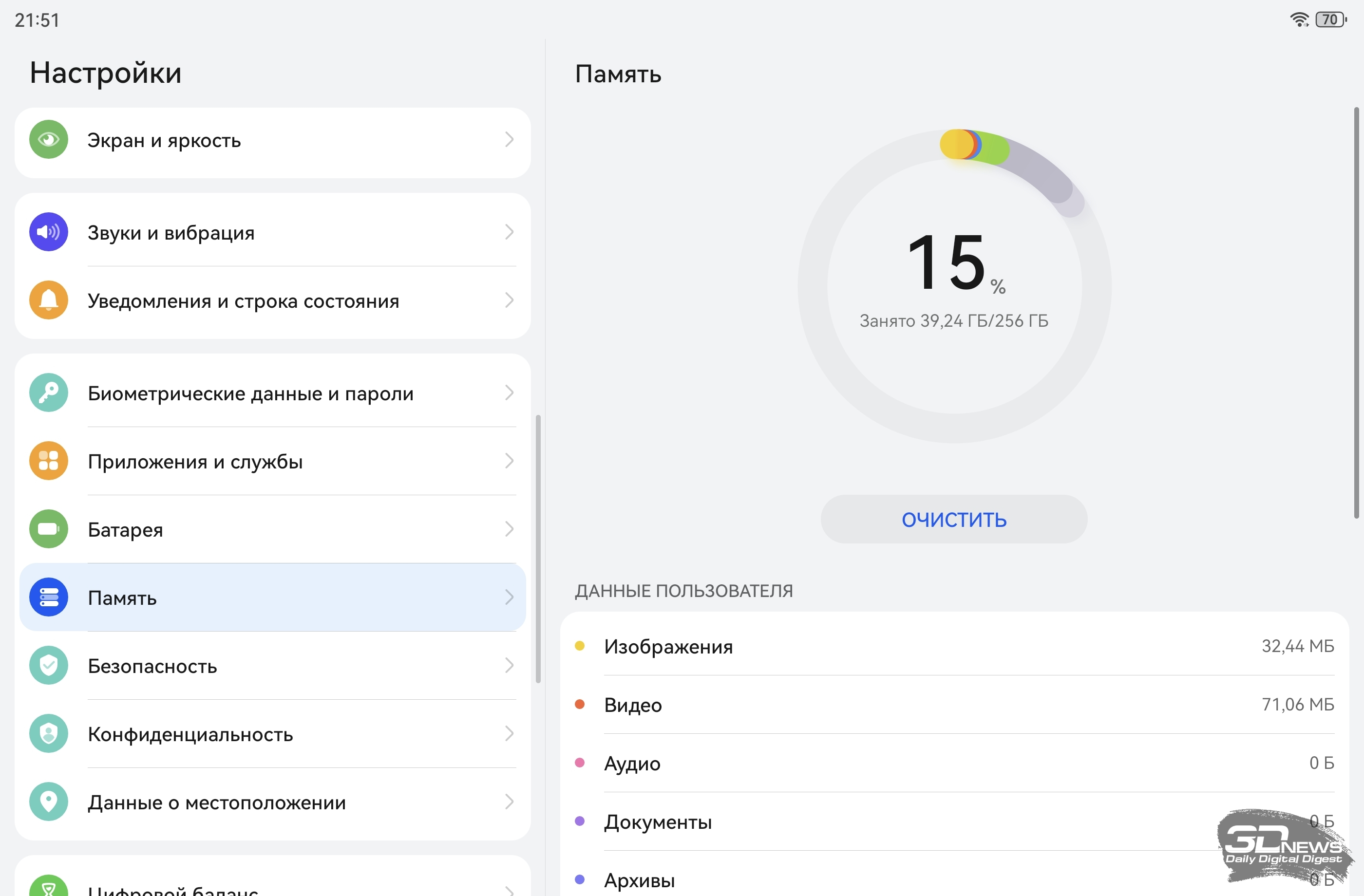Expand Экран и яркость chevron
This screenshot has height=896, width=1364.
point(509,139)
